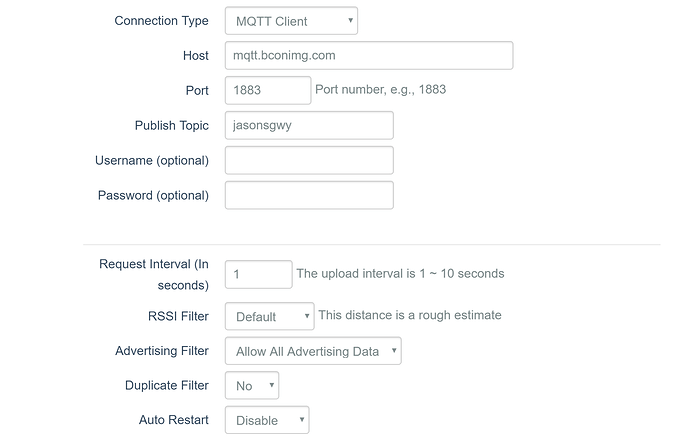690x441 pixels.
Task: Click the Request Interval input box
Action: [258, 274]
